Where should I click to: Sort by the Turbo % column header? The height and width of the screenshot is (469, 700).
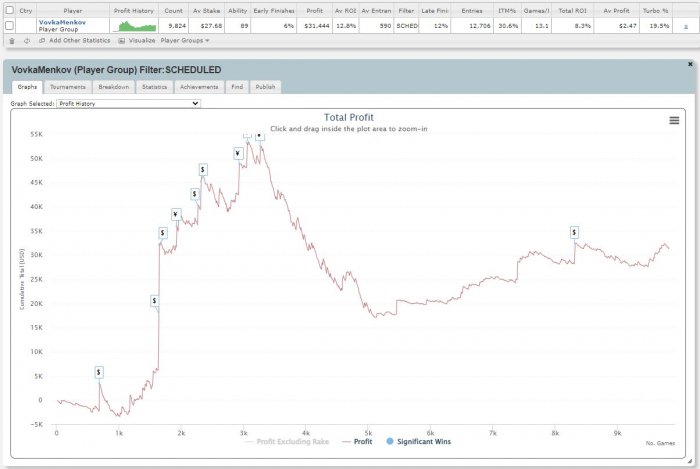(x=655, y=11)
